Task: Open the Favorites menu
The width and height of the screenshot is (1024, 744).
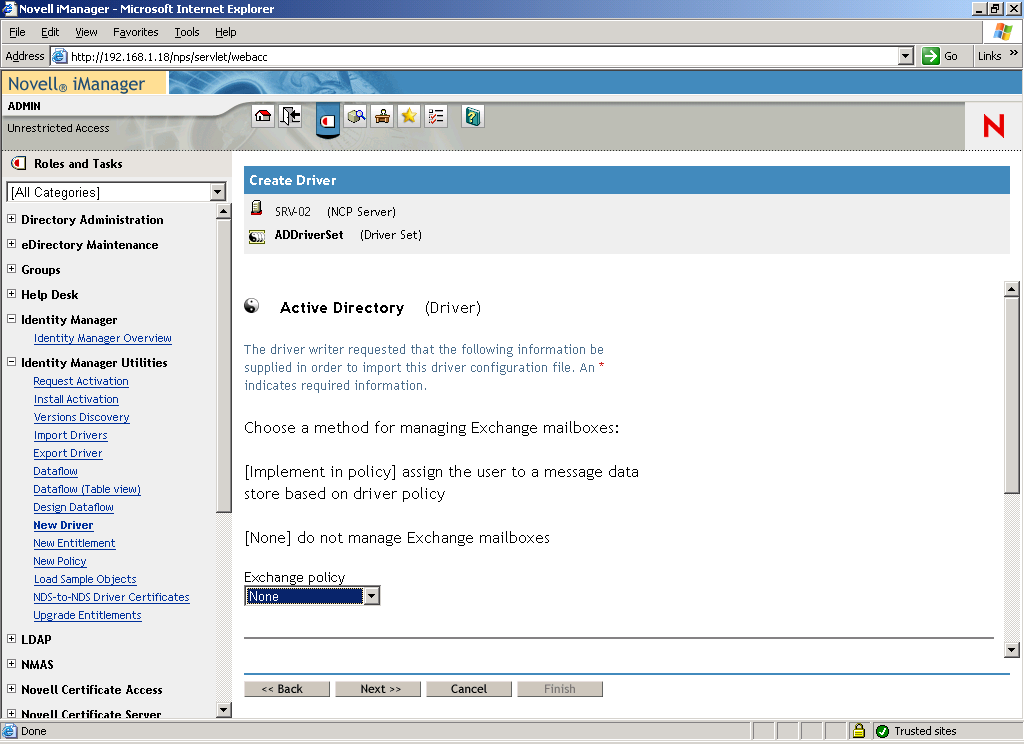Action: 135,31
